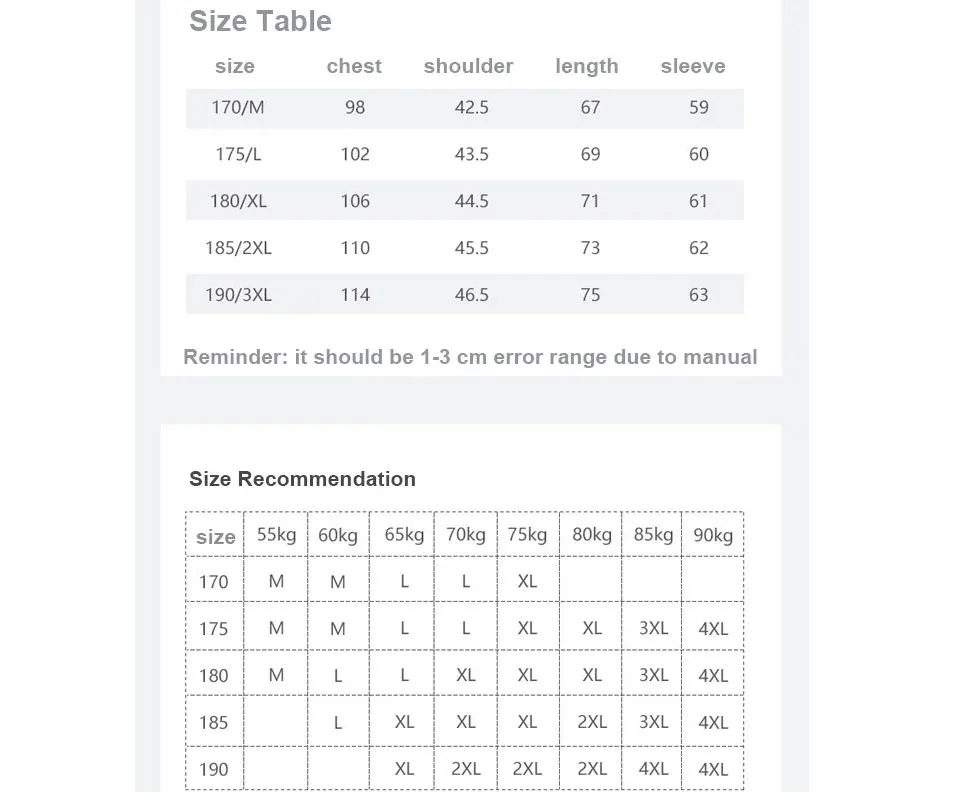Click the length column header
This screenshot has width=960, height=800.
point(587,67)
